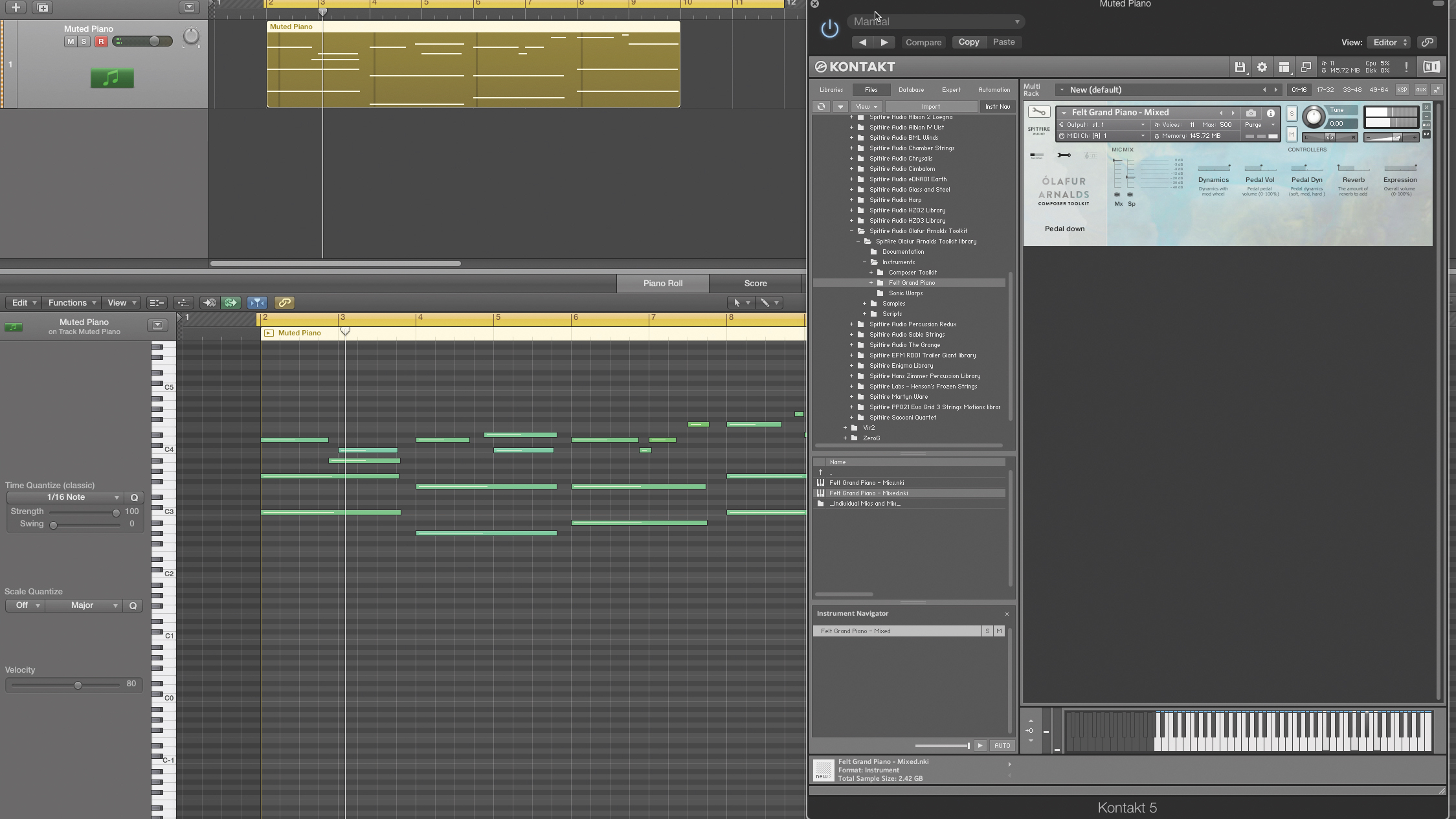Click the snapshot camera icon

coord(1251,113)
